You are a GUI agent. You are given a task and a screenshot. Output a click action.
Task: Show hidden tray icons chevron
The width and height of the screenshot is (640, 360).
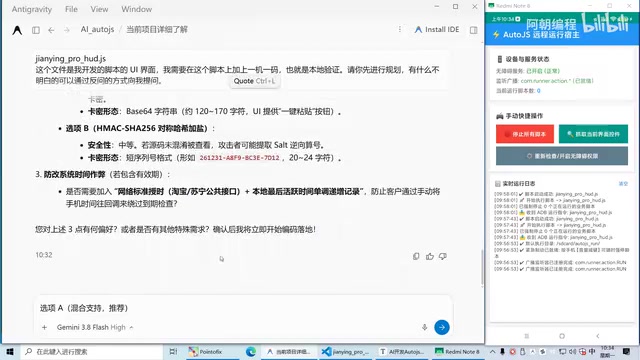[493, 351]
